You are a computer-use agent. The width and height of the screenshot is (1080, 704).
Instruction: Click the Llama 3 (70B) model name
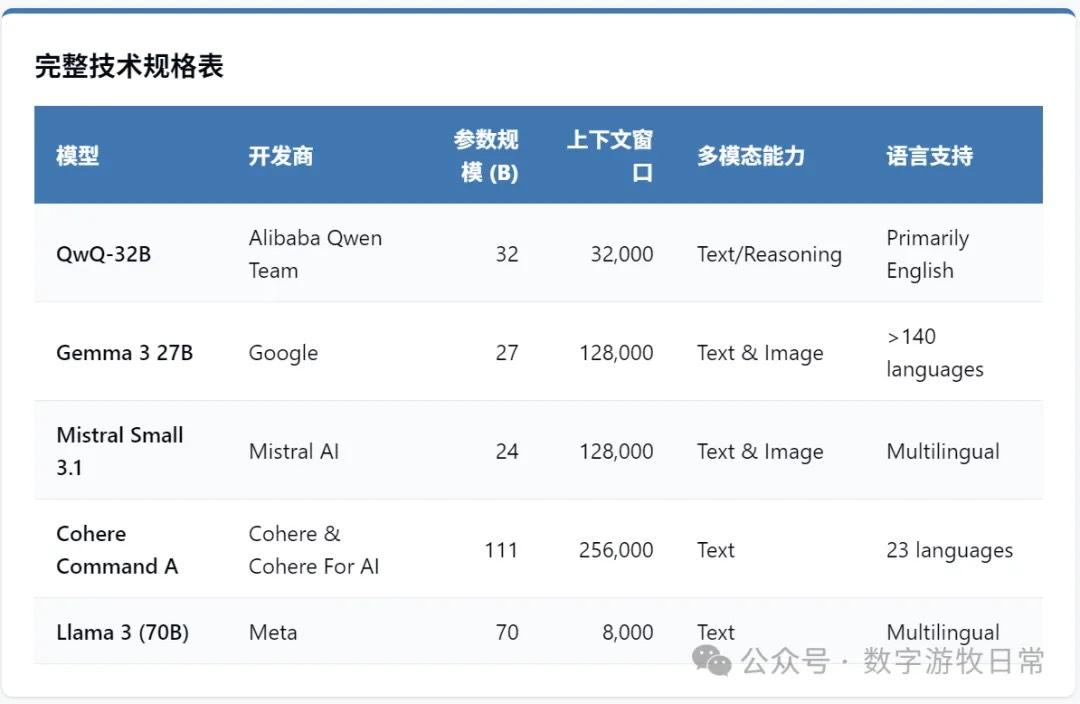click(x=123, y=632)
